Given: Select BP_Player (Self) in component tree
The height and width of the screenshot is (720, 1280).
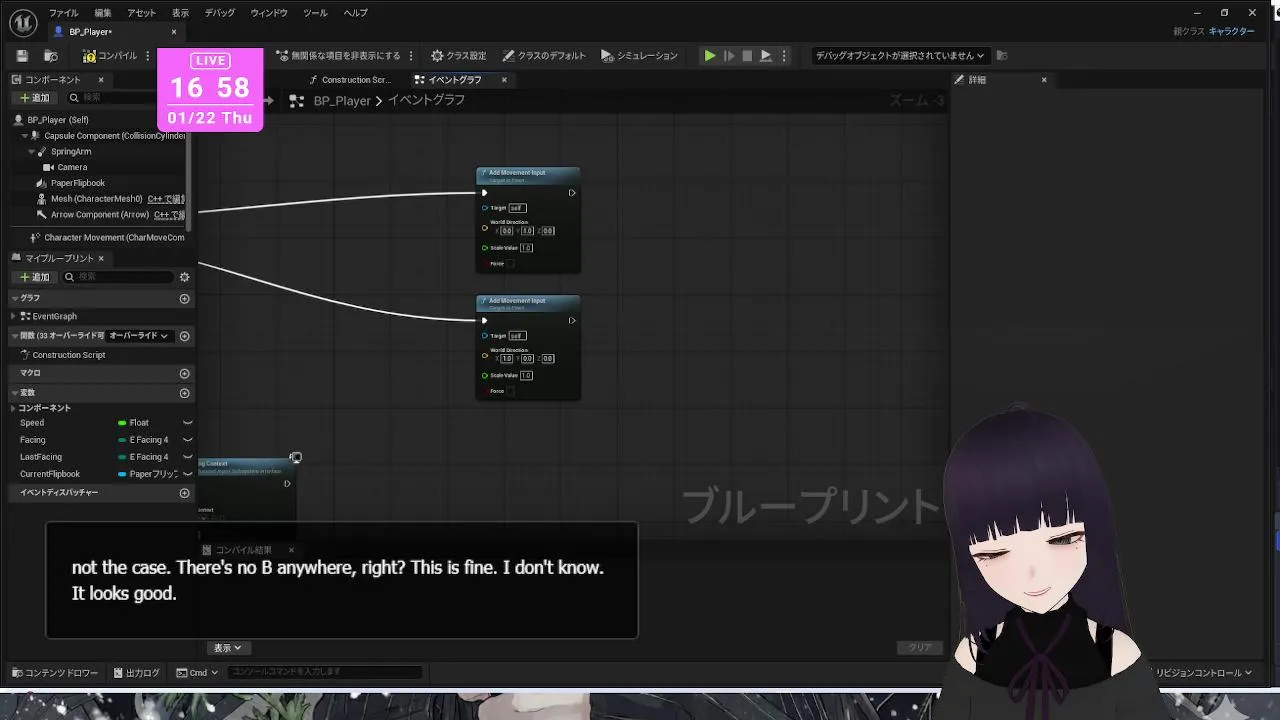Looking at the screenshot, I should [x=57, y=120].
